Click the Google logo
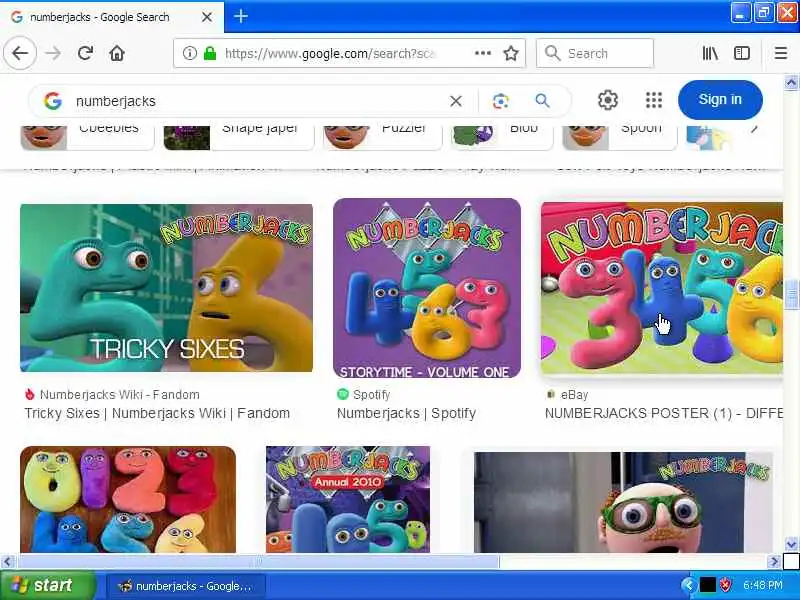 pyautogui.click(x=53, y=101)
